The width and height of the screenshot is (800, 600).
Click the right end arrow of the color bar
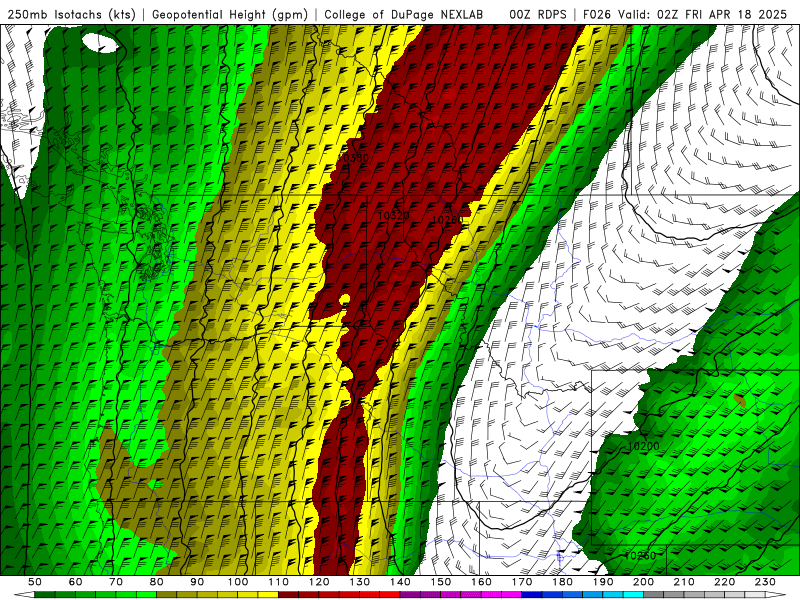(776, 595)
